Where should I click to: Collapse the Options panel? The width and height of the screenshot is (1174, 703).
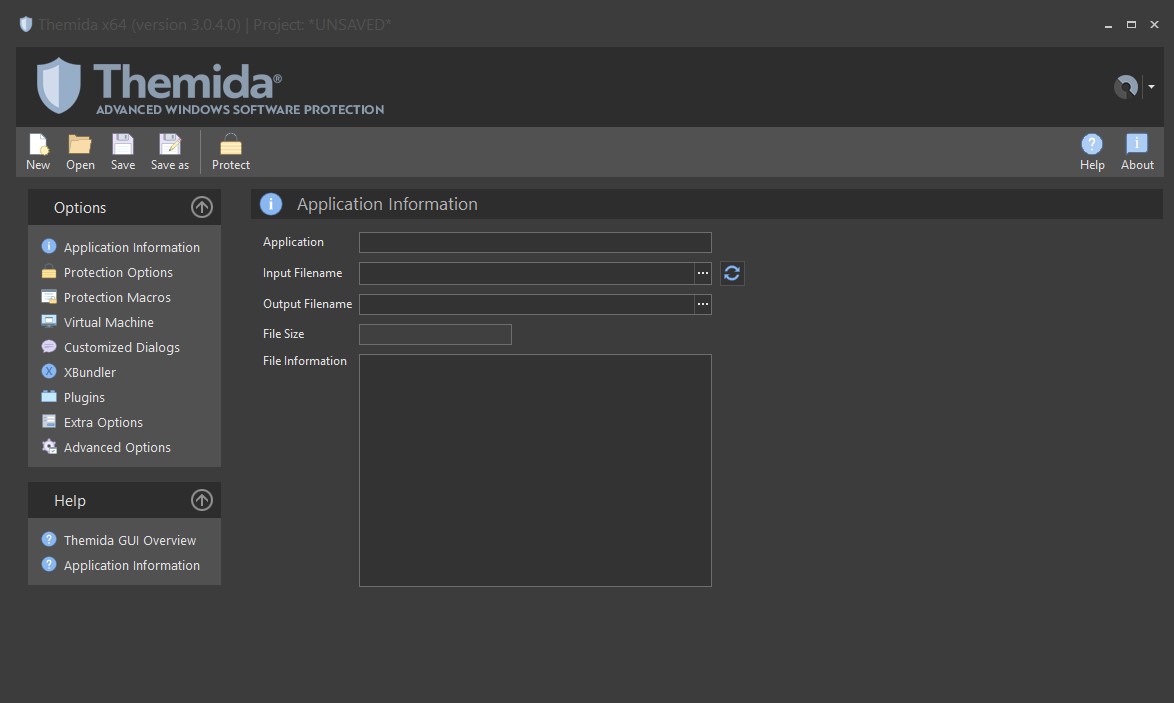(202, 207)
